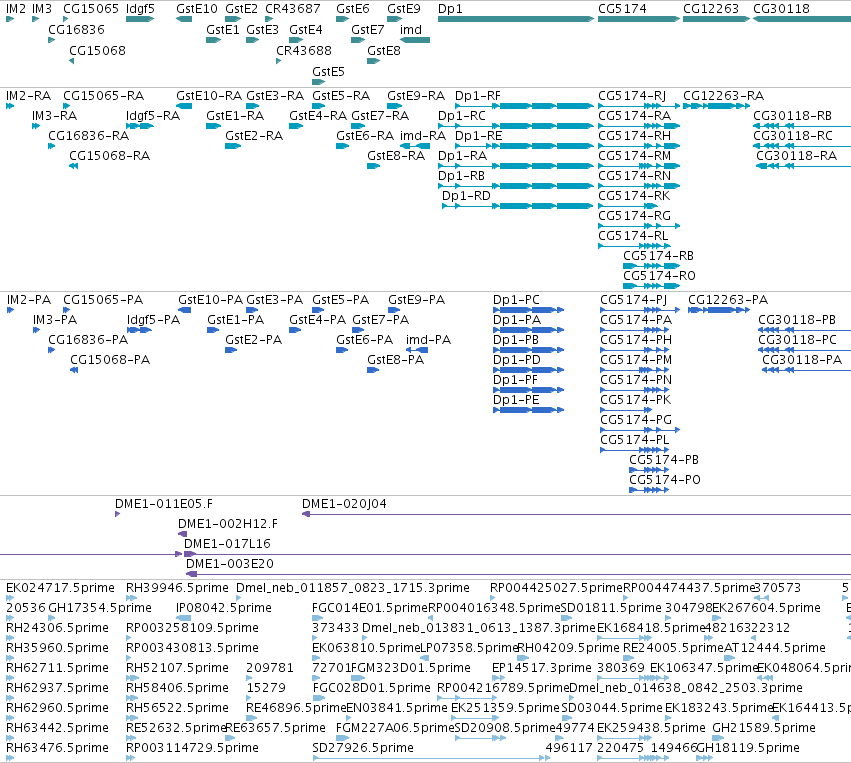Select transcript GstE2-RA
851x763 pixels.
233,146
